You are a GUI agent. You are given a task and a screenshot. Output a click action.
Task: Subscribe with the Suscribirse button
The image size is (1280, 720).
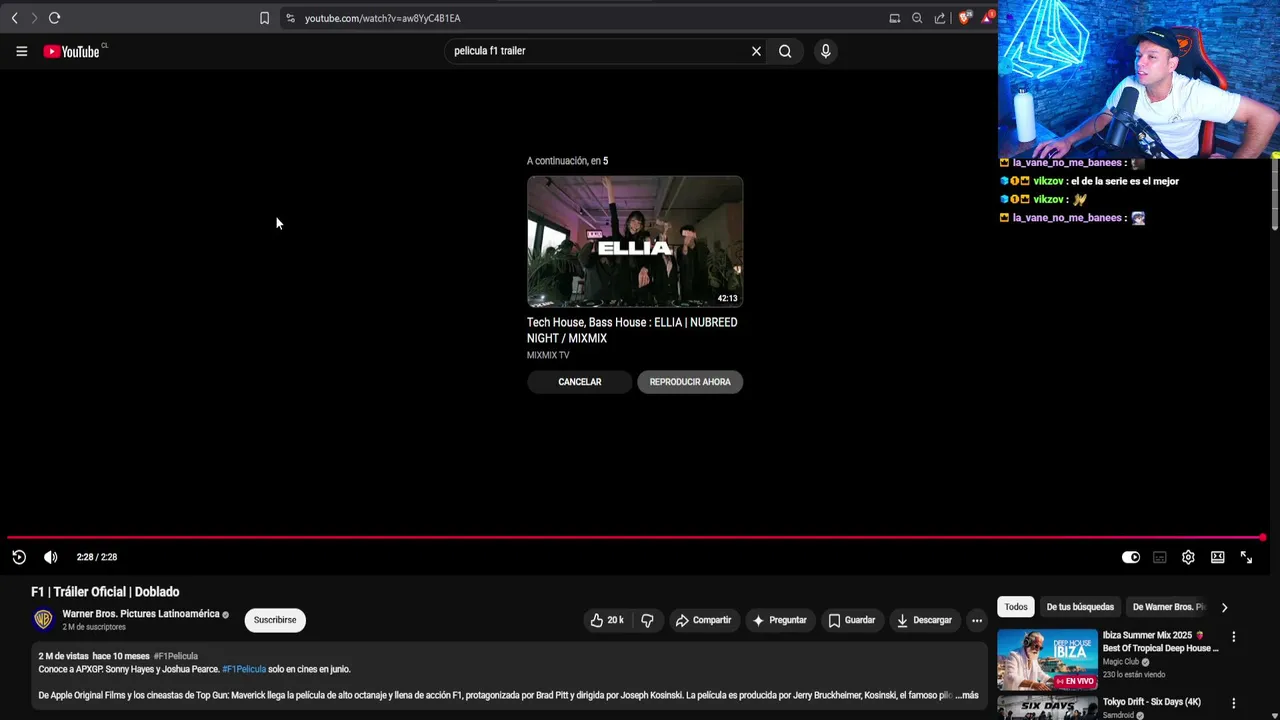click(x=275, y=620)
